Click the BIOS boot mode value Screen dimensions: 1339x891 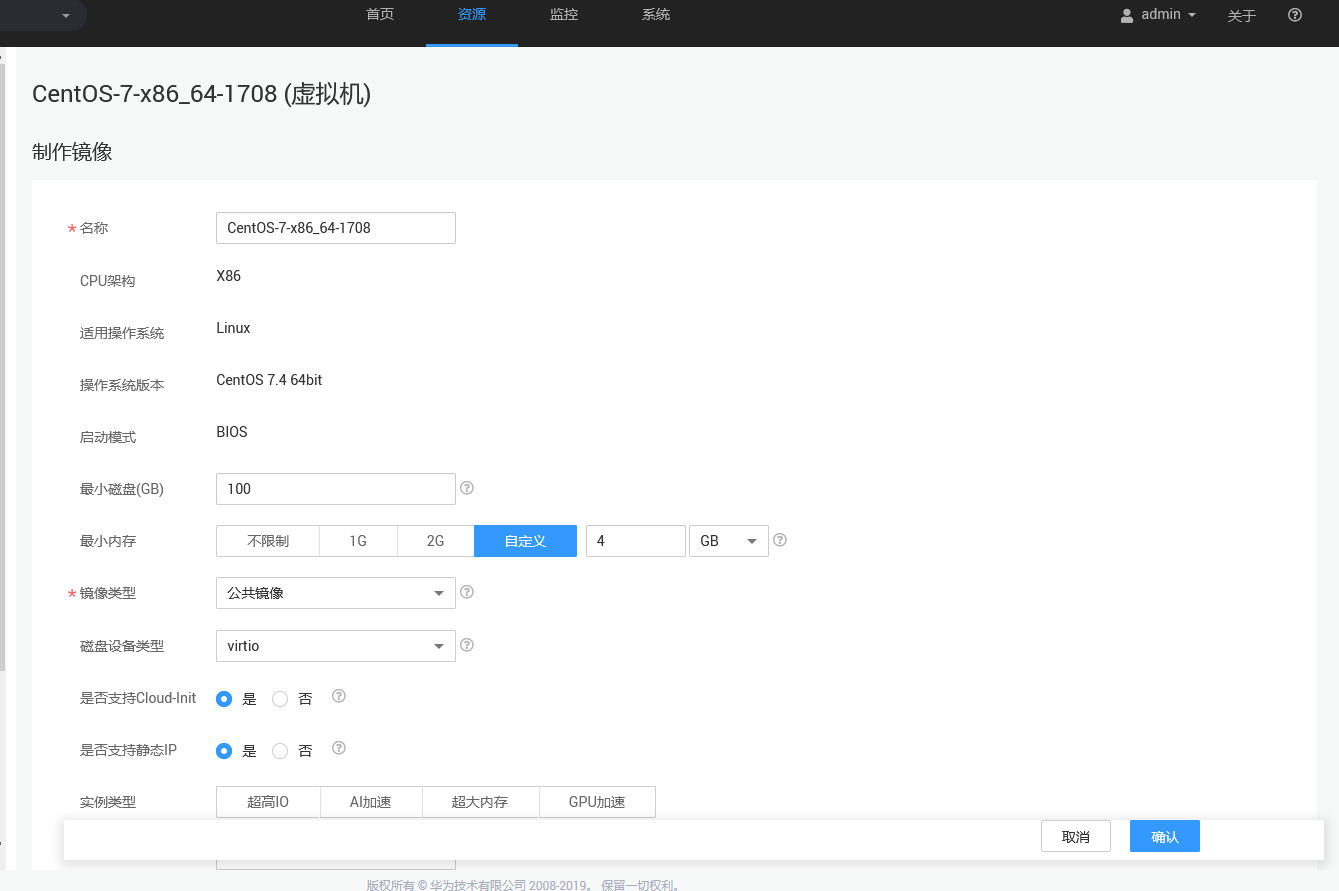coord(232,432)
